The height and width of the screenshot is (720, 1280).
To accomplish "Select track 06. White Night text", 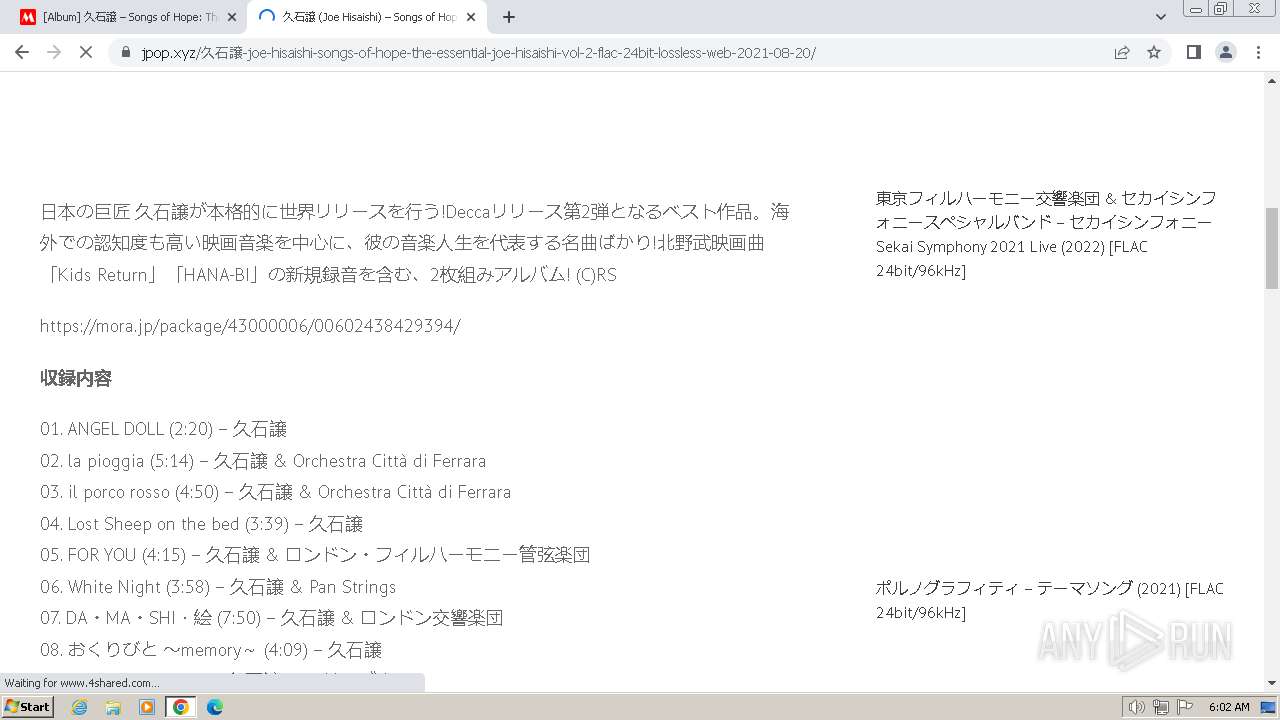I will (218, 587).
